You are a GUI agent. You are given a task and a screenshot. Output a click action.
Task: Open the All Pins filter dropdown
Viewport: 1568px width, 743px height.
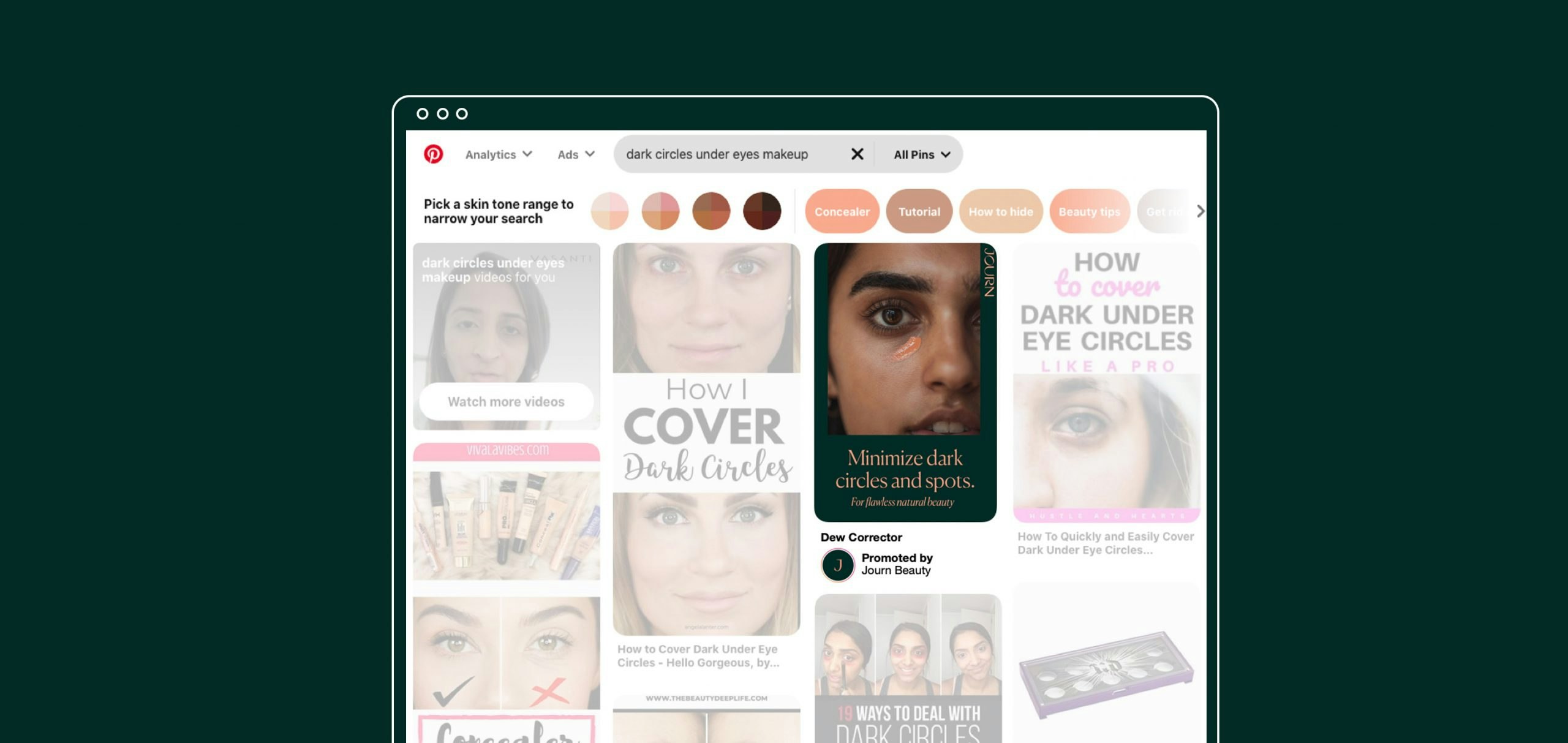tap(921, 154)
